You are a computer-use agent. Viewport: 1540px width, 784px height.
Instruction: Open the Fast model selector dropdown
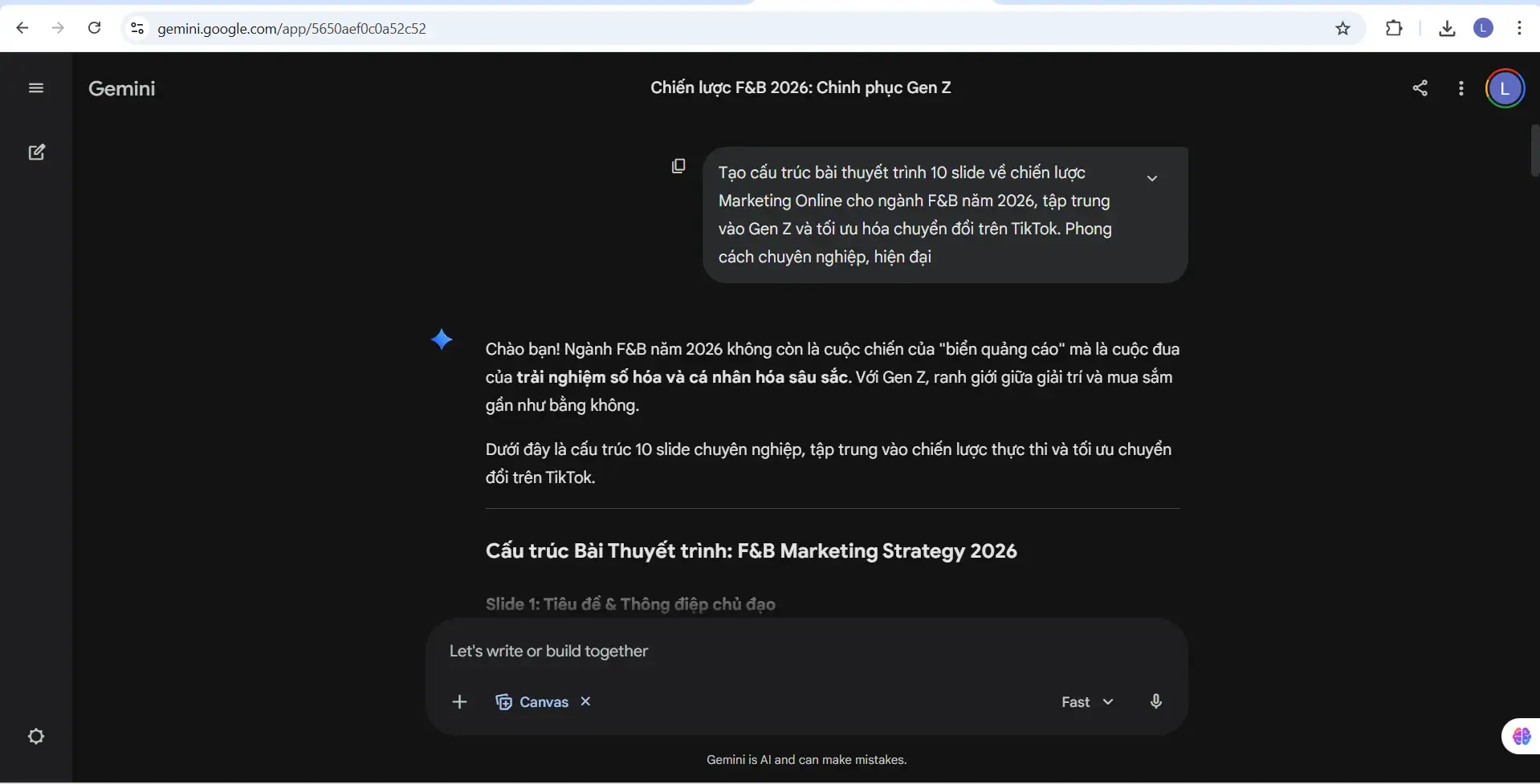1086,701
